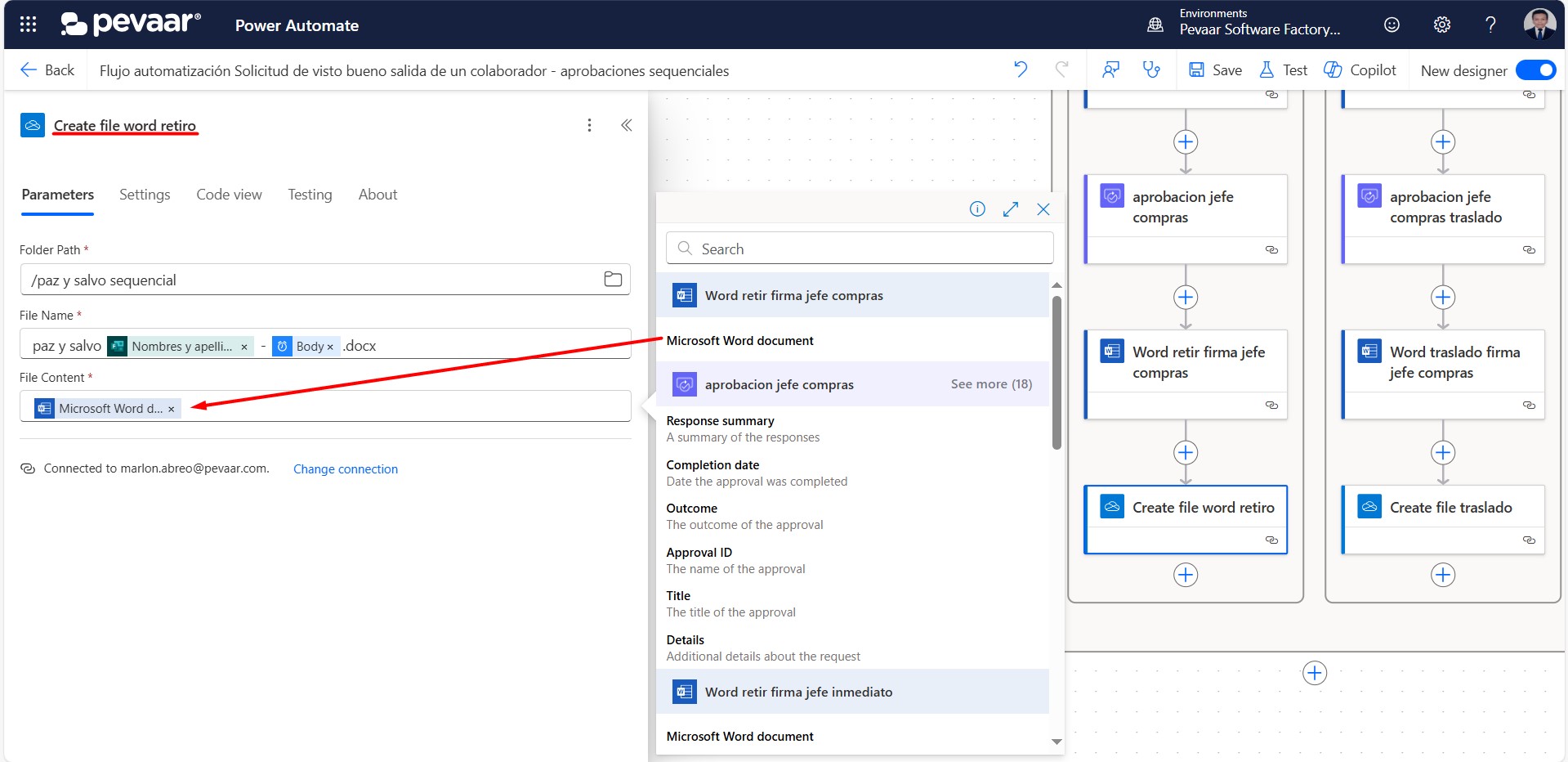
Task: Select aprobacion jefe compras traslado card
Action: point(1443,218)
